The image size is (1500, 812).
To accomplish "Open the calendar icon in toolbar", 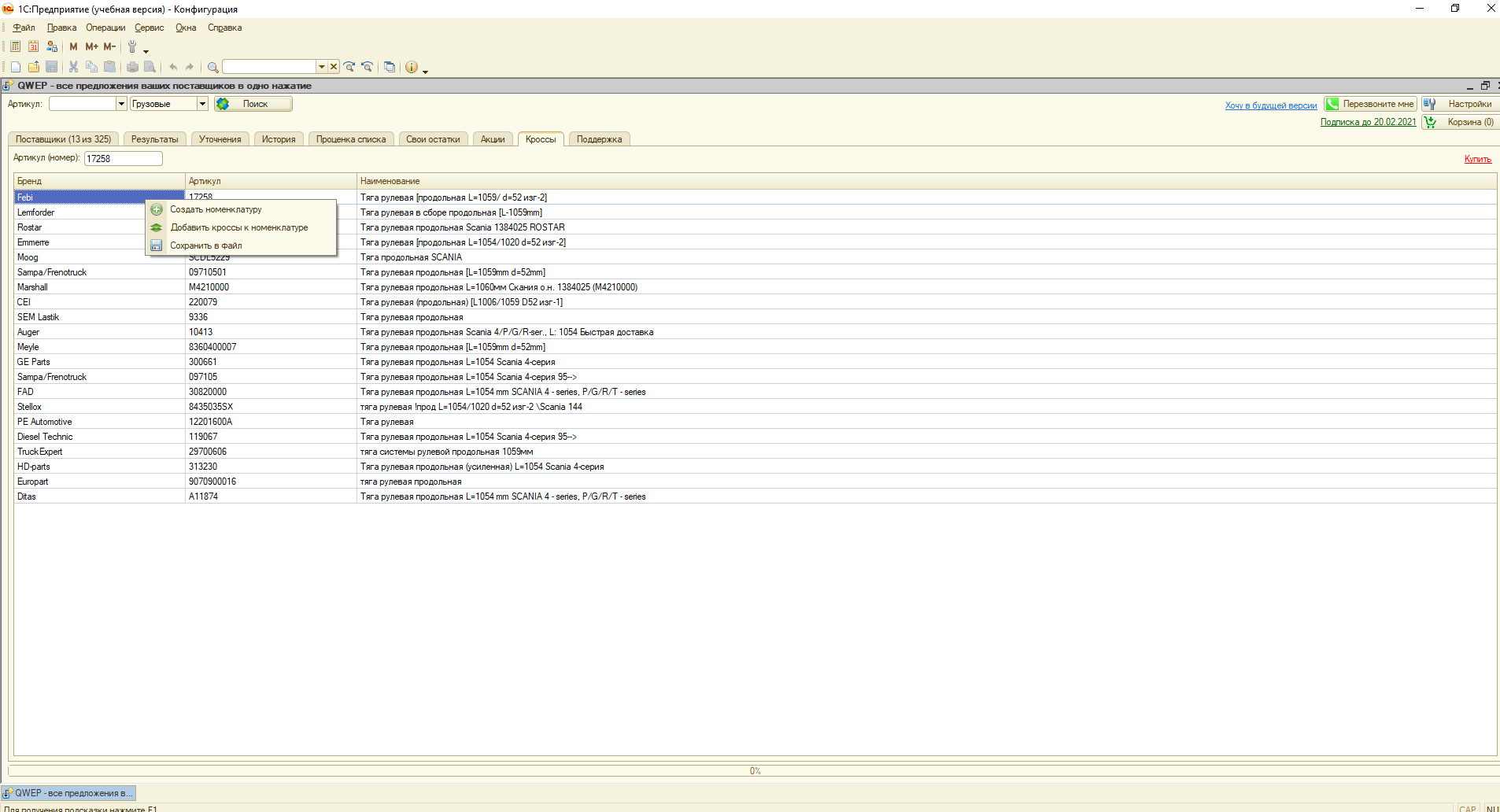I will [x=34, y=46].
